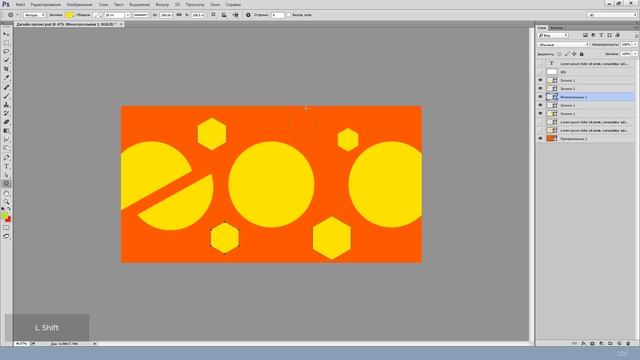
Task: Open the Файл menu
Action: coord(20,4)
